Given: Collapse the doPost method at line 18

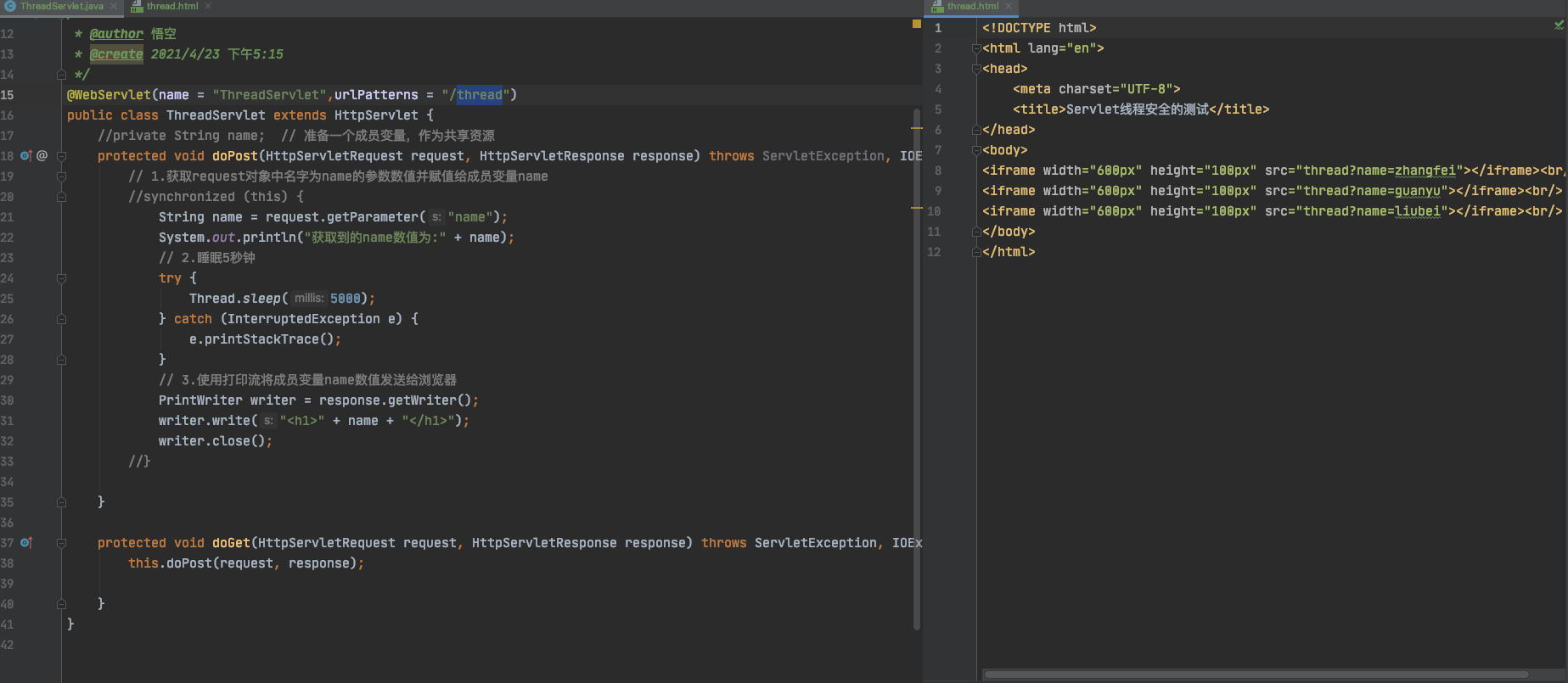Looking at the screenshot, I should pos(61,156).
